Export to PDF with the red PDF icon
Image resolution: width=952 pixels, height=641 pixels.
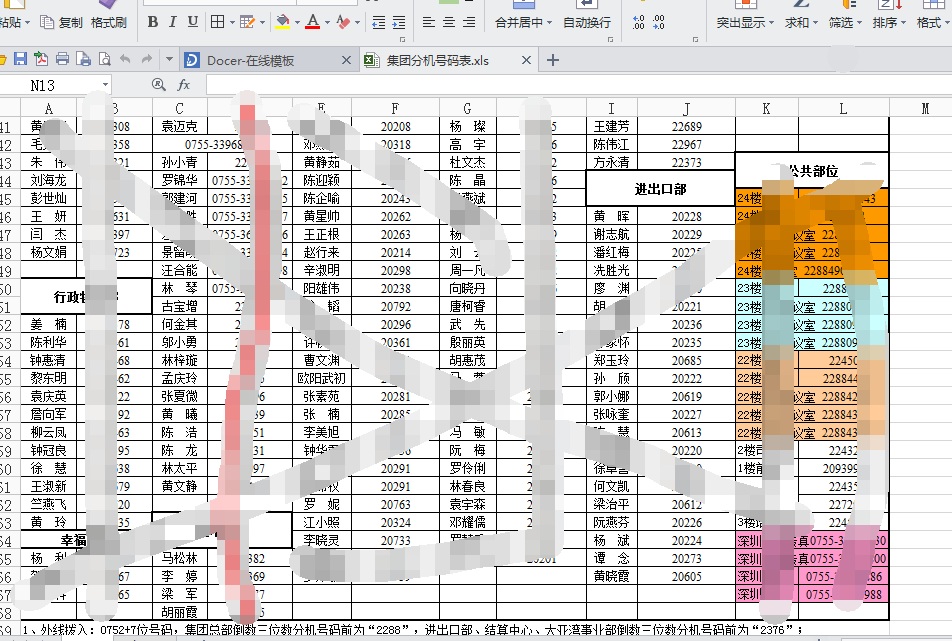point(41,59)
